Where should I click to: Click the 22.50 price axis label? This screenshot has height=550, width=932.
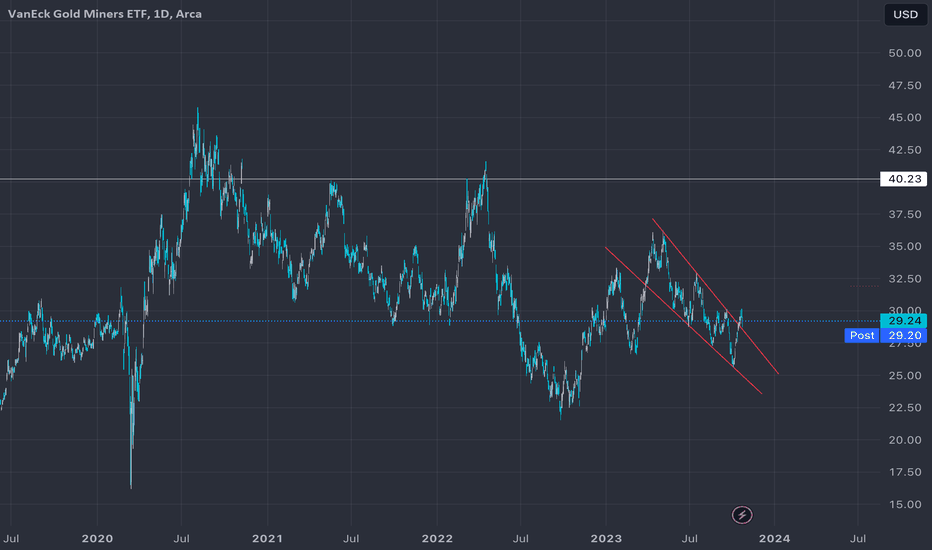point(905,408)
